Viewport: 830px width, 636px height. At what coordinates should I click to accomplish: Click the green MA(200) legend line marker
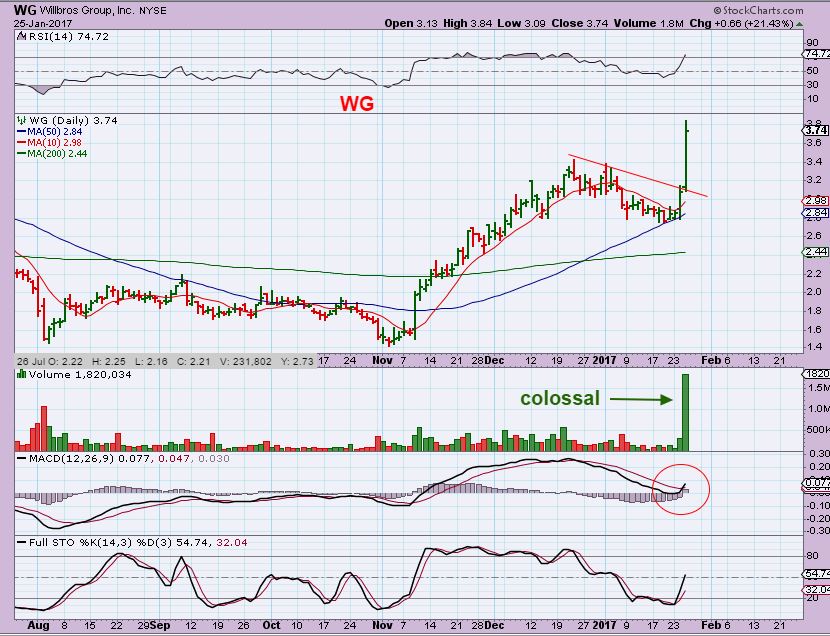click(22, 154)
